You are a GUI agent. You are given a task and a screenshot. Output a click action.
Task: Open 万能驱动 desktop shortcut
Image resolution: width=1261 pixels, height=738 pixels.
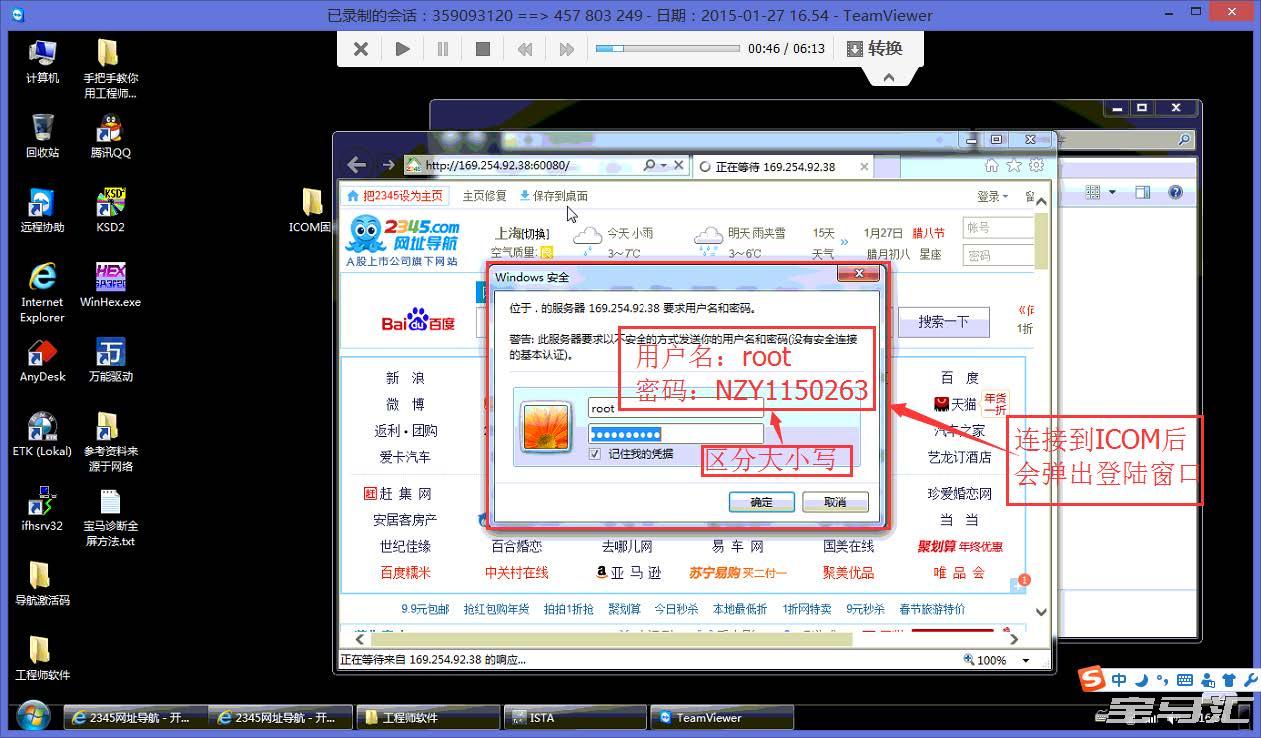tap(110, 361)
